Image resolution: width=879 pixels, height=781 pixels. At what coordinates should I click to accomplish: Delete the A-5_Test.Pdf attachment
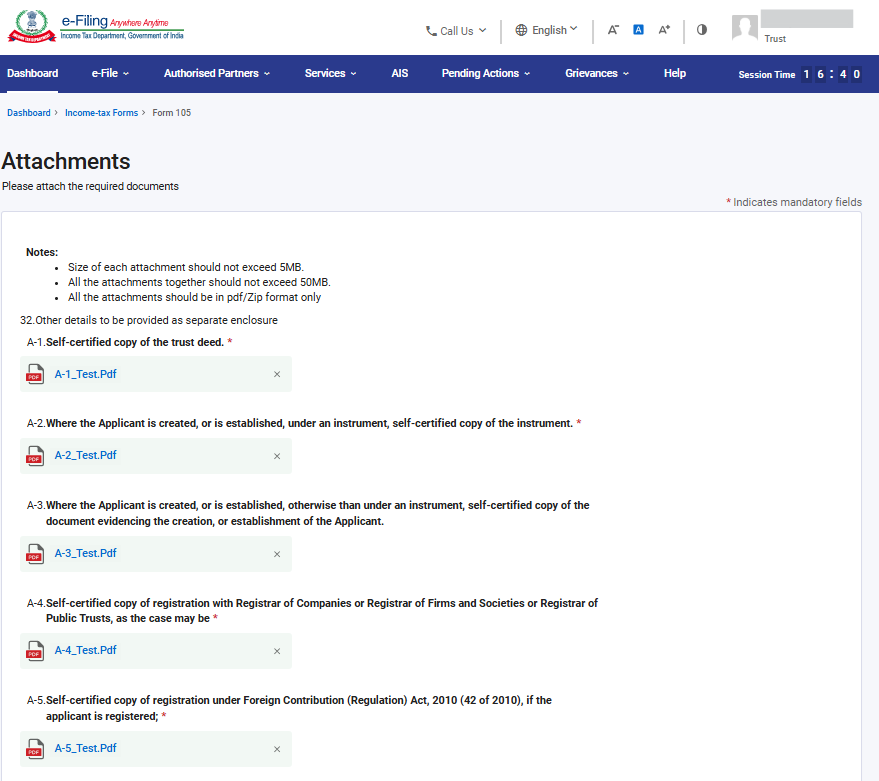tap(277, 749)
